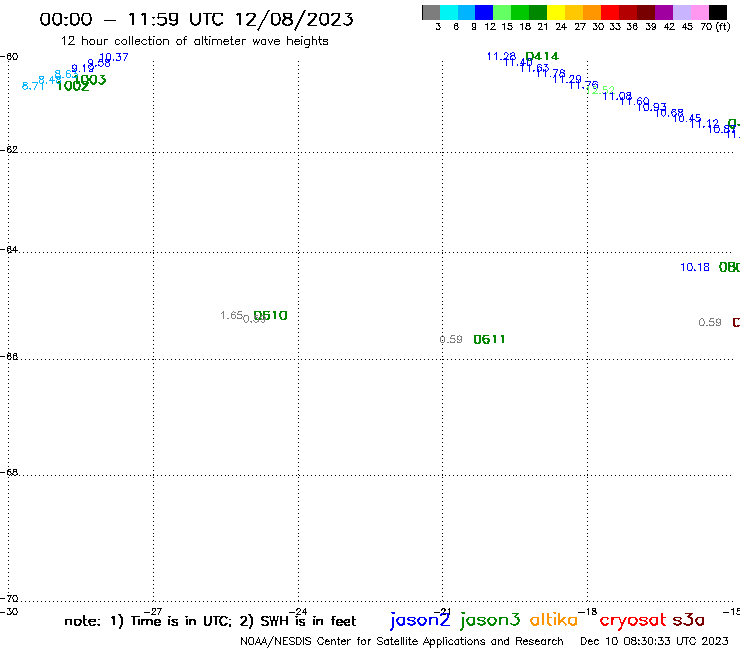Pick the bright red legend swatch

610,12
